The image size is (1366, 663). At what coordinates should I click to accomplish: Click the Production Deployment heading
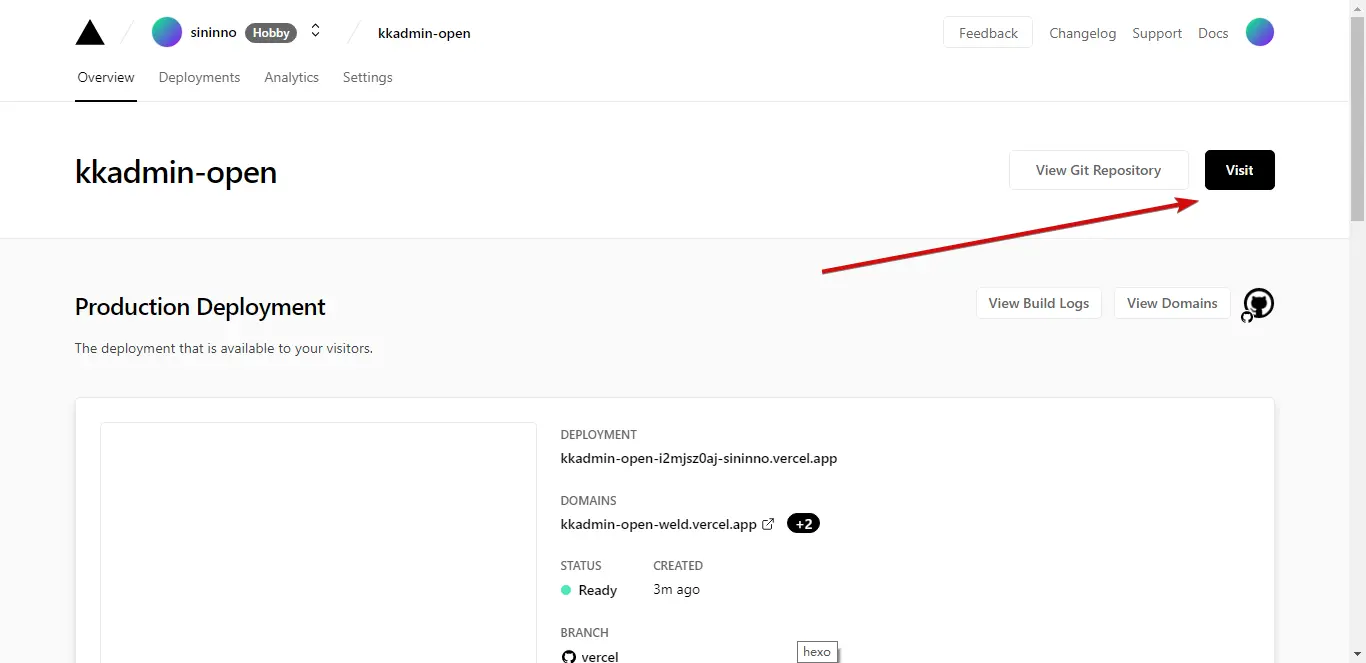pos(200,307)
